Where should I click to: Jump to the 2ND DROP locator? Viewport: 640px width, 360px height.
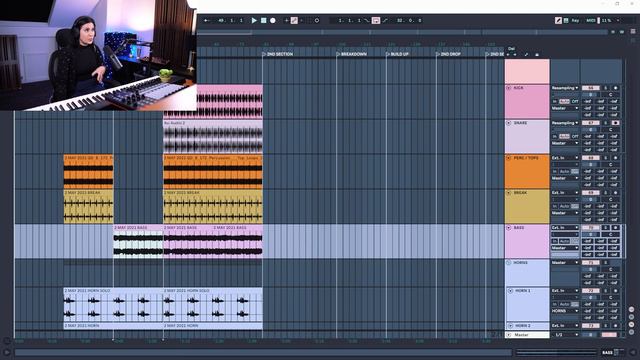pyautogui.click(x=449, y=54)
